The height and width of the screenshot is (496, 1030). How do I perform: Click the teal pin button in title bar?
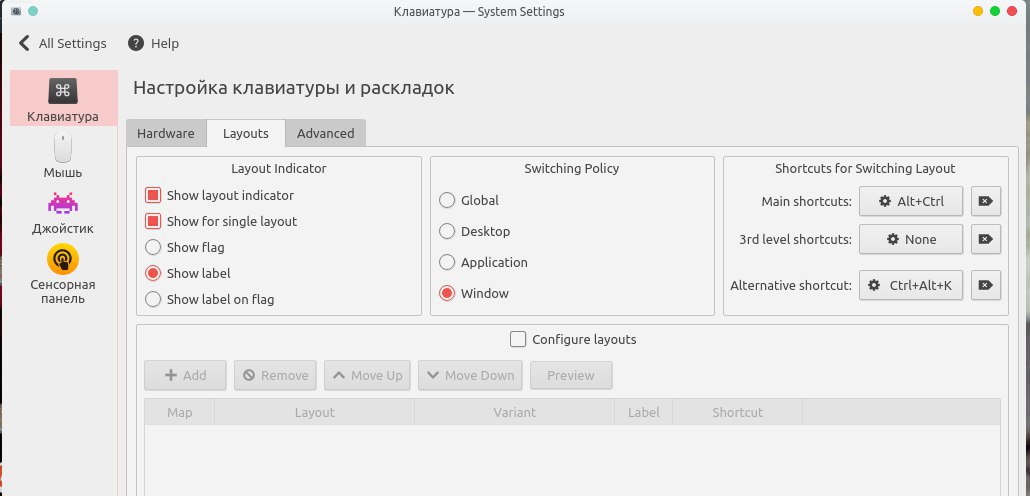(33, 11)
